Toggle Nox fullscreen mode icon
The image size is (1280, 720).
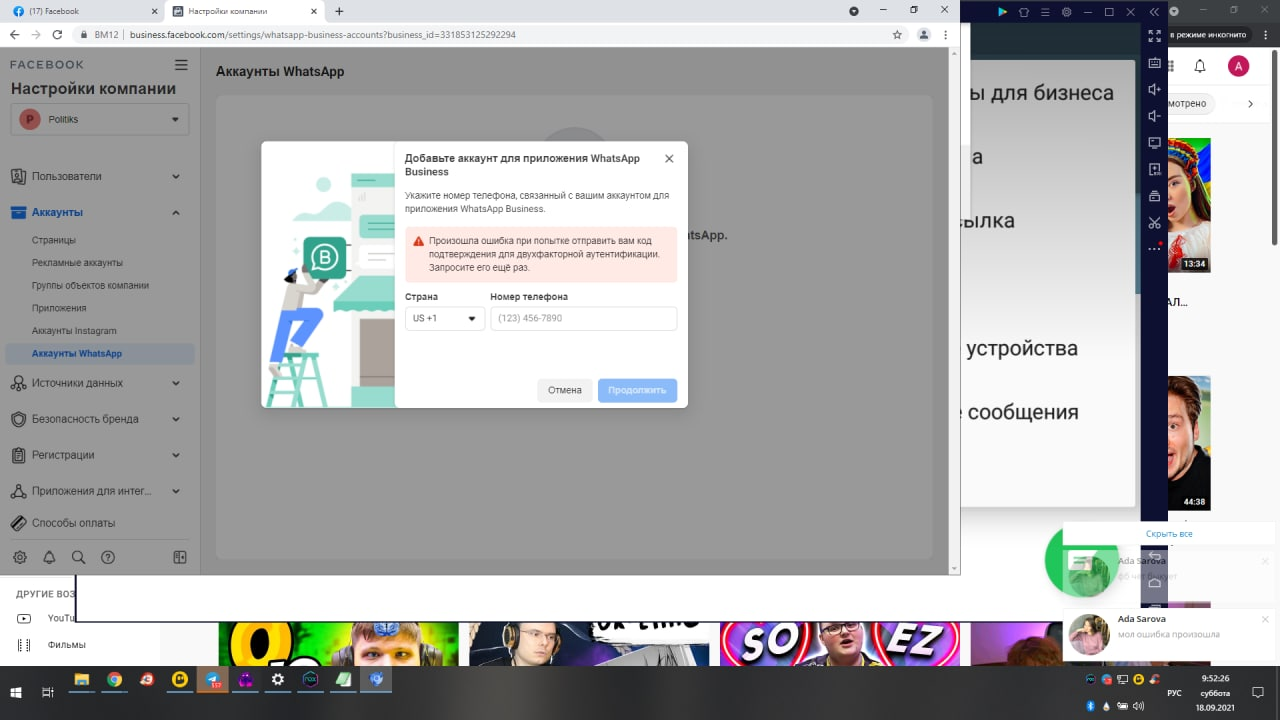click(1154, 36)
